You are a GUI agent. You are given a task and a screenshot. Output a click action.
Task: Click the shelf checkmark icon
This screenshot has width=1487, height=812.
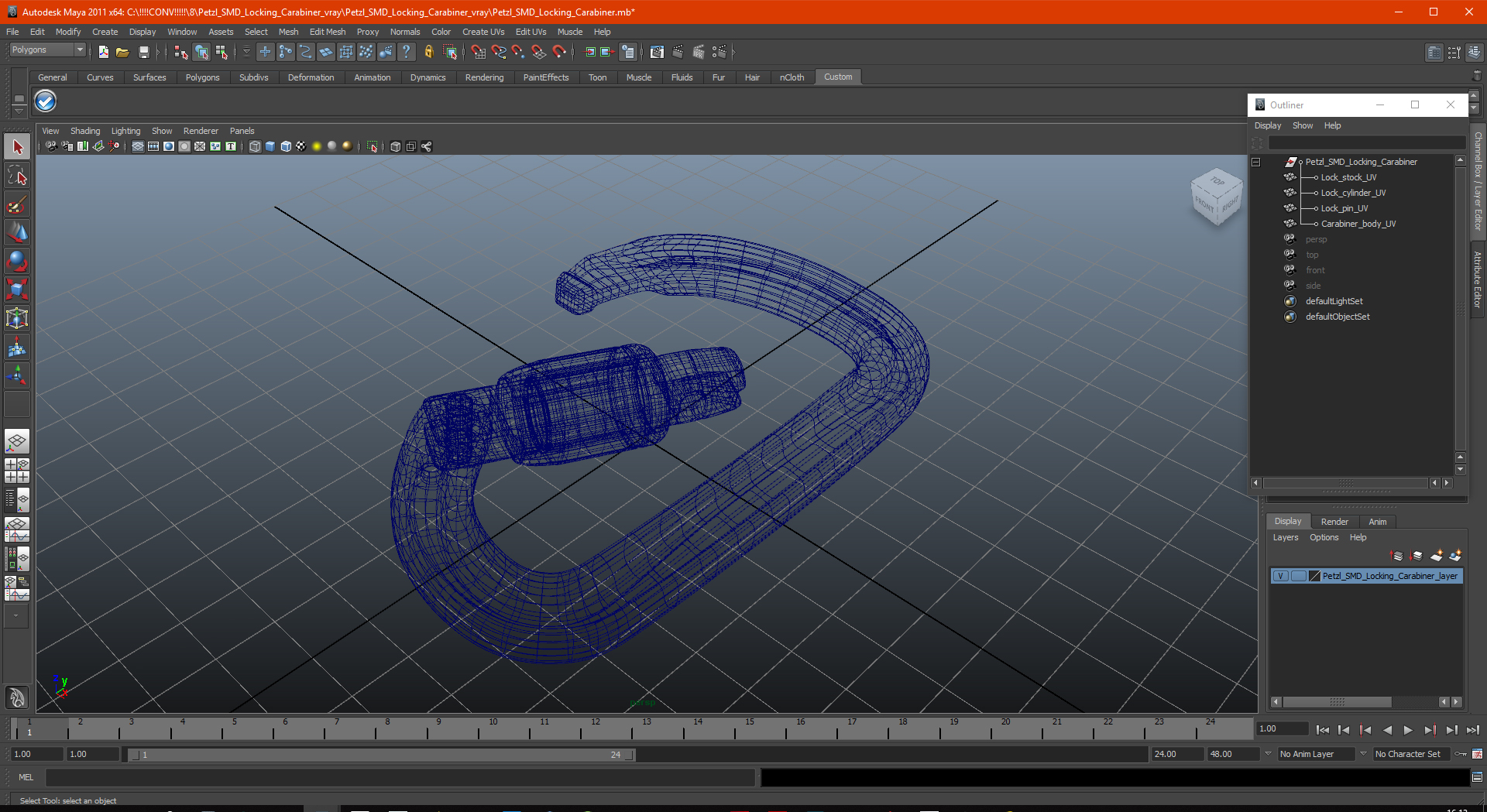pyautogui.click(x=46, y=101)
